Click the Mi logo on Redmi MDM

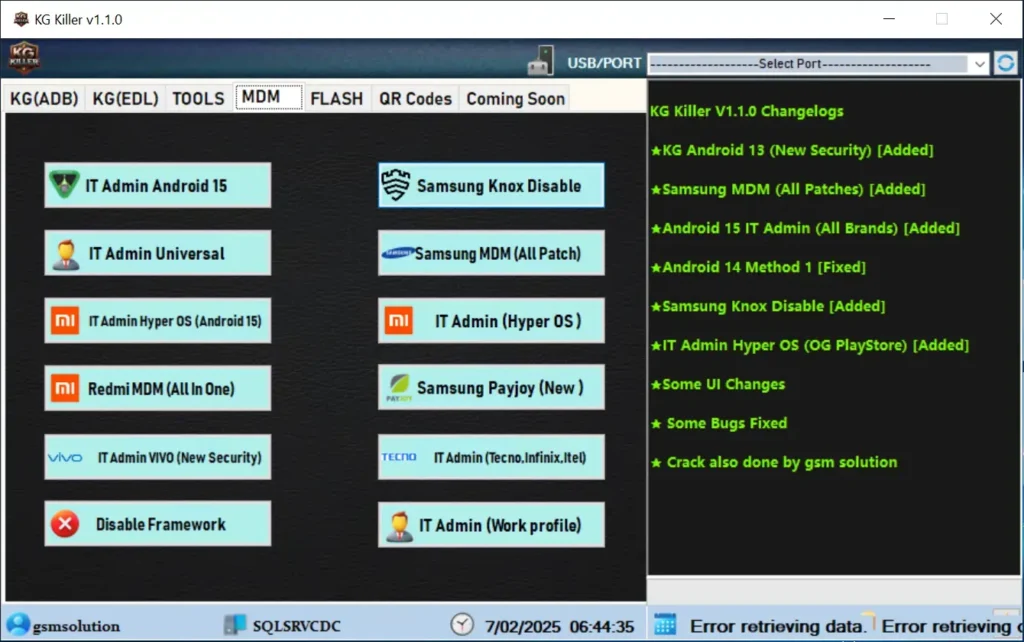click(x=65, y=389)
